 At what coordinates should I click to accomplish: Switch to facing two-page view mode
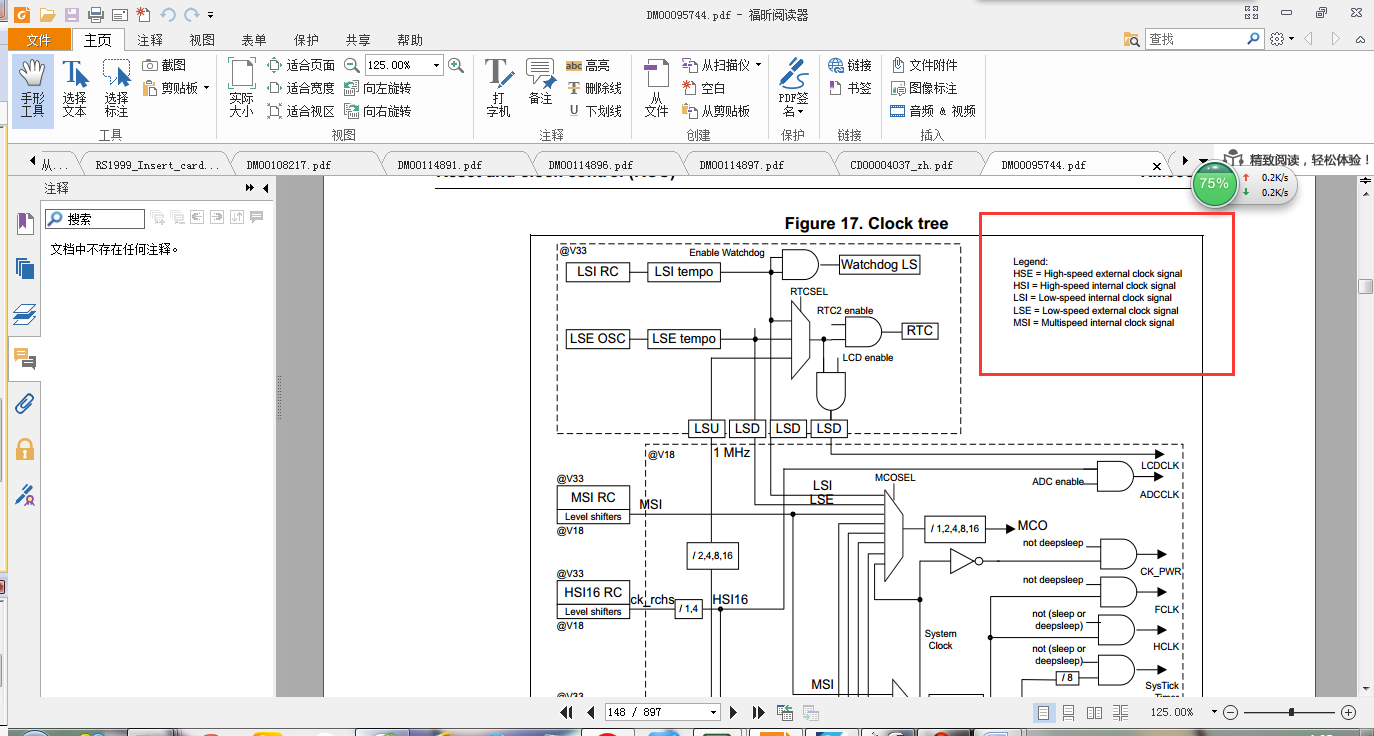coord(1095,712)
